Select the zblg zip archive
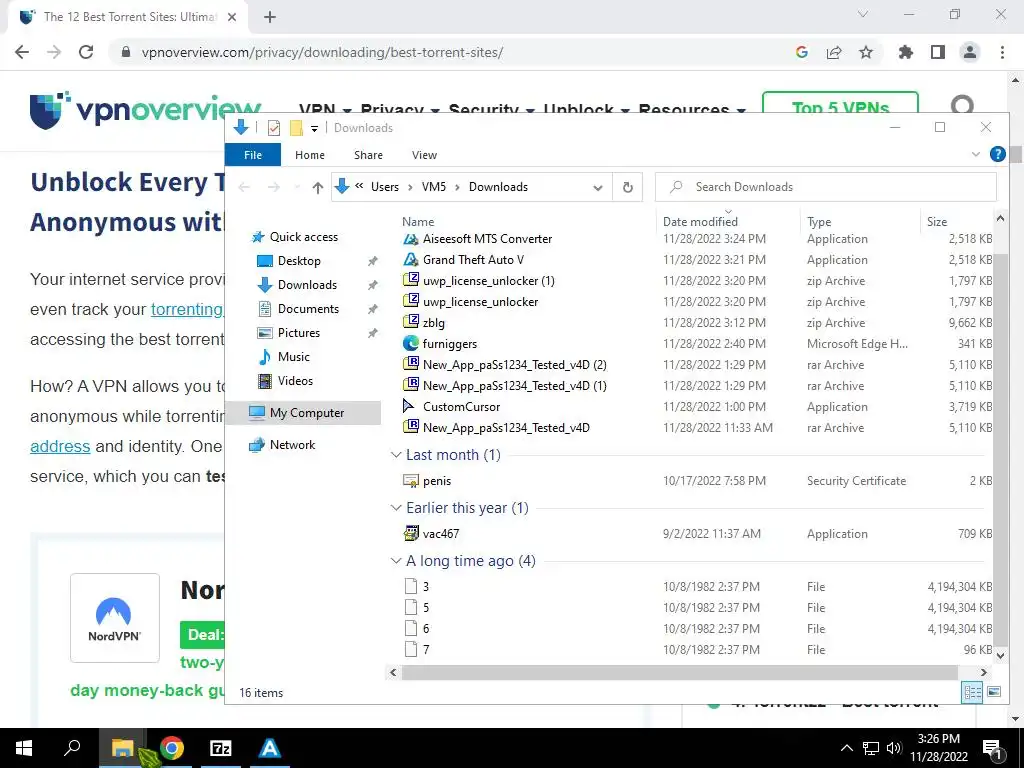This screenshot has height=768, width=1024. pos(434,323)
